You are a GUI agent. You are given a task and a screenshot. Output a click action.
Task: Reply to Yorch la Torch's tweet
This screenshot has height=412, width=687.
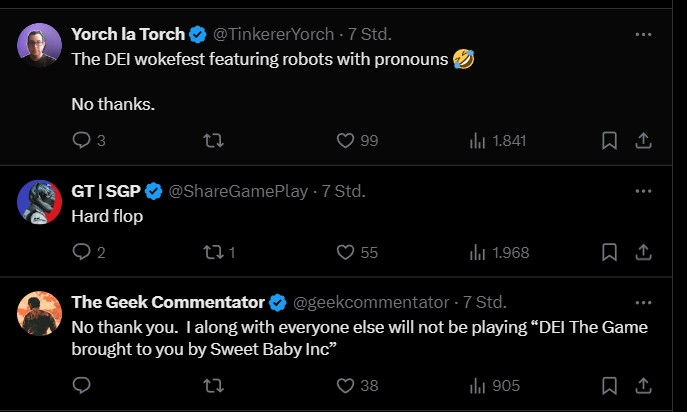point(82,141)
